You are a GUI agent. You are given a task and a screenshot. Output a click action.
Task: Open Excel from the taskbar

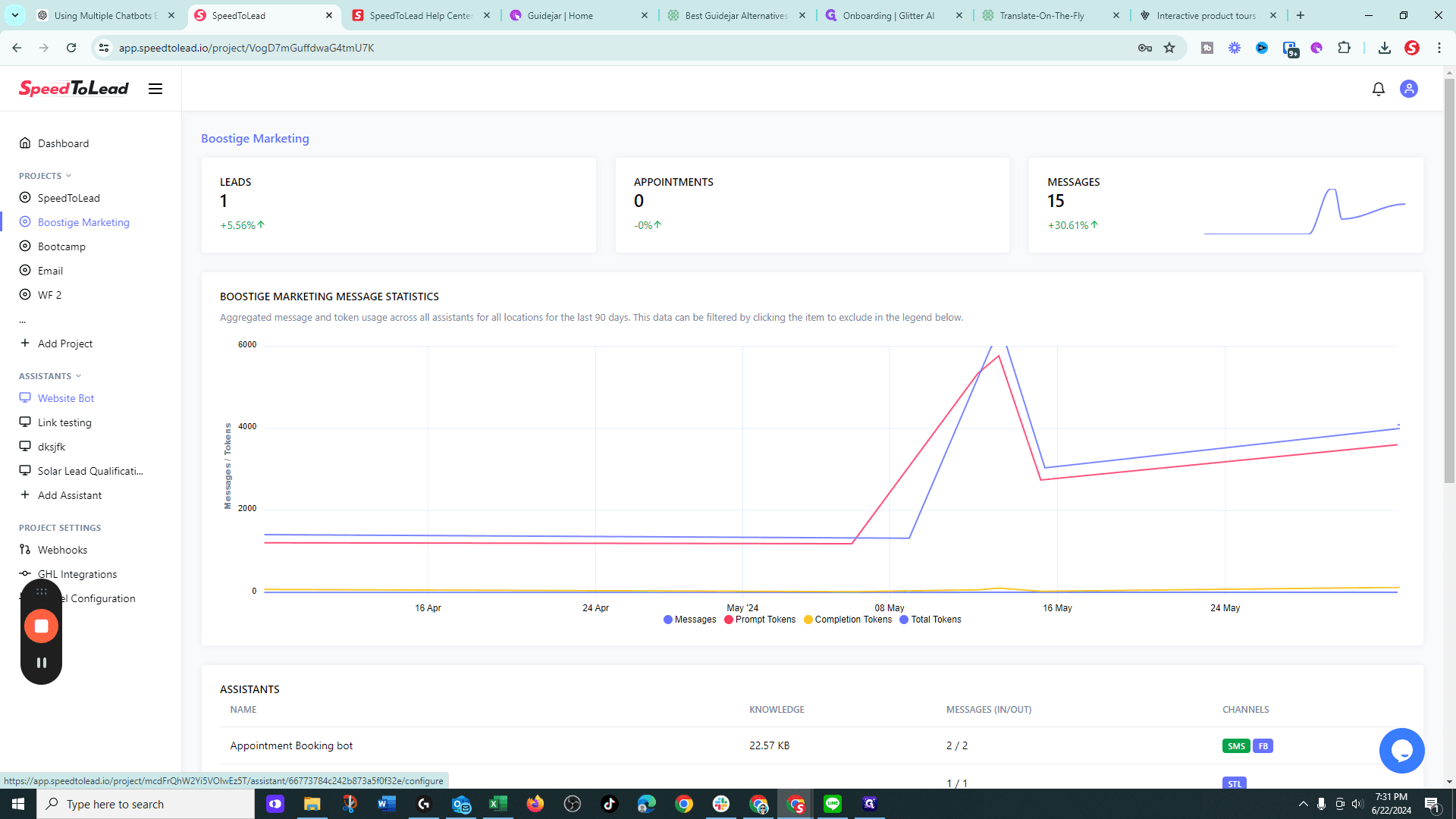[497, 804]
